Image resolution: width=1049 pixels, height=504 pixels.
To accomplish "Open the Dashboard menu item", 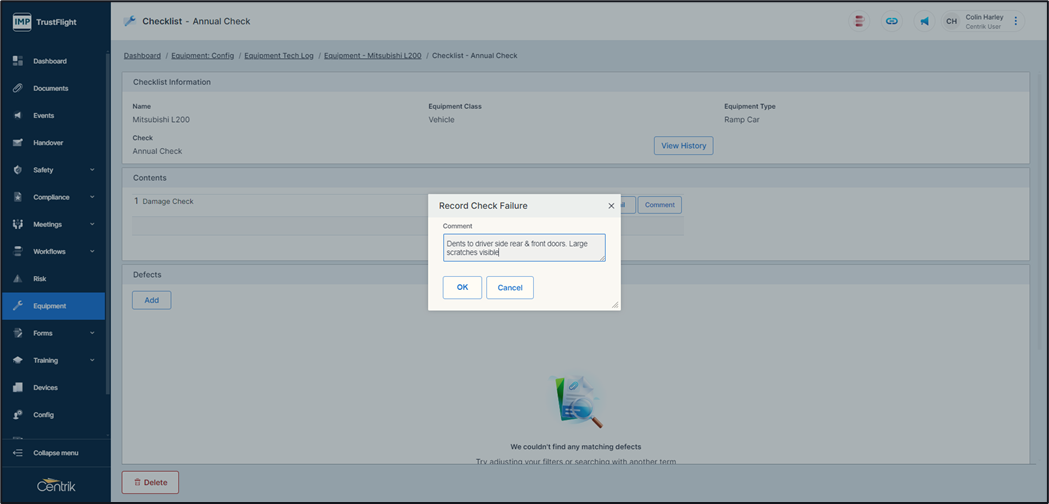I will pos(50,61).
